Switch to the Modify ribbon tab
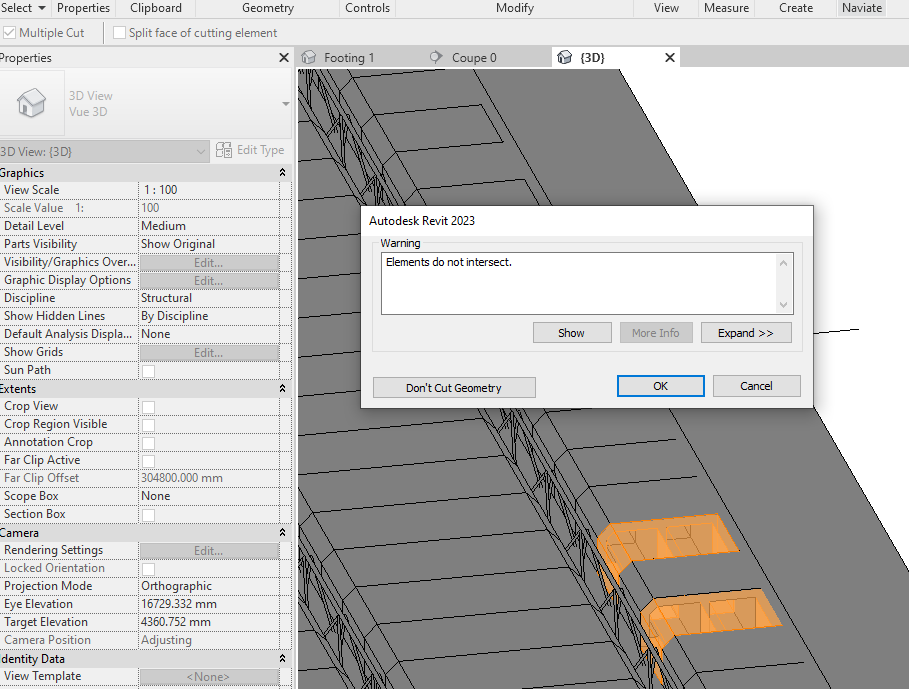 (514, 8)
